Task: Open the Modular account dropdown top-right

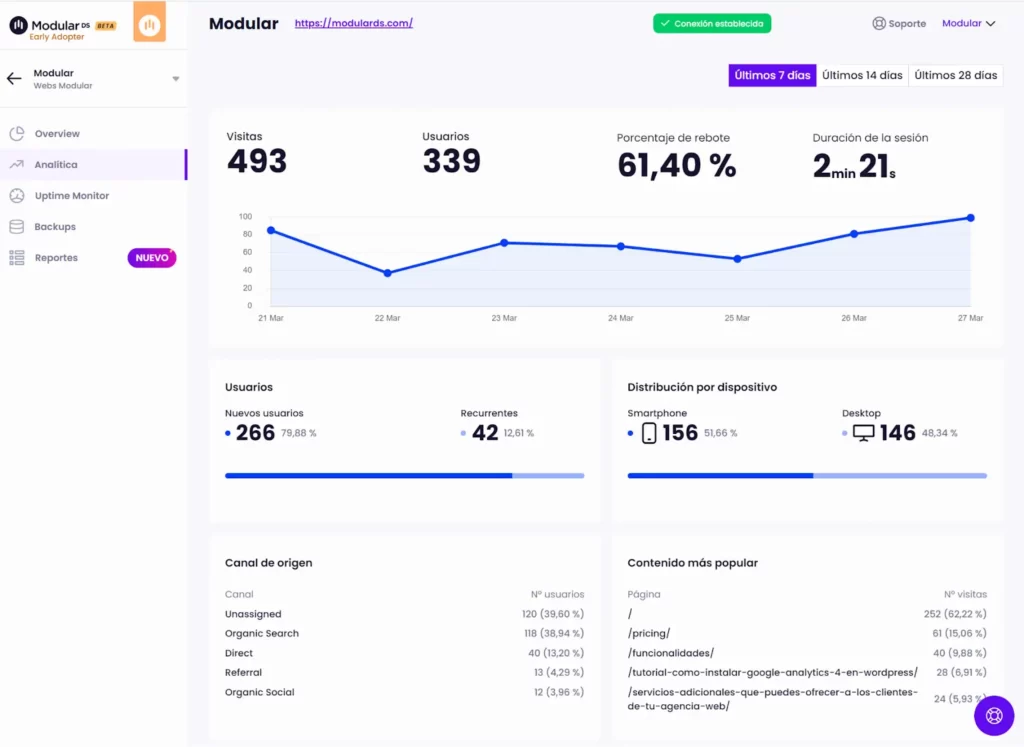Action: 967,23
